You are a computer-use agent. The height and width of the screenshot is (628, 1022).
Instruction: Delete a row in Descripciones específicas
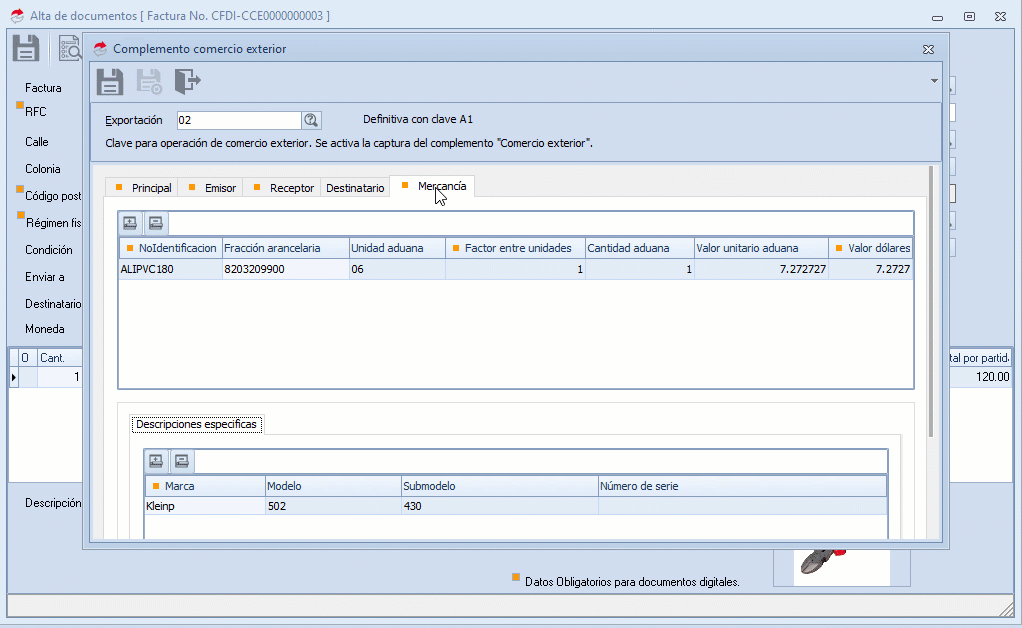coord(181,461)
